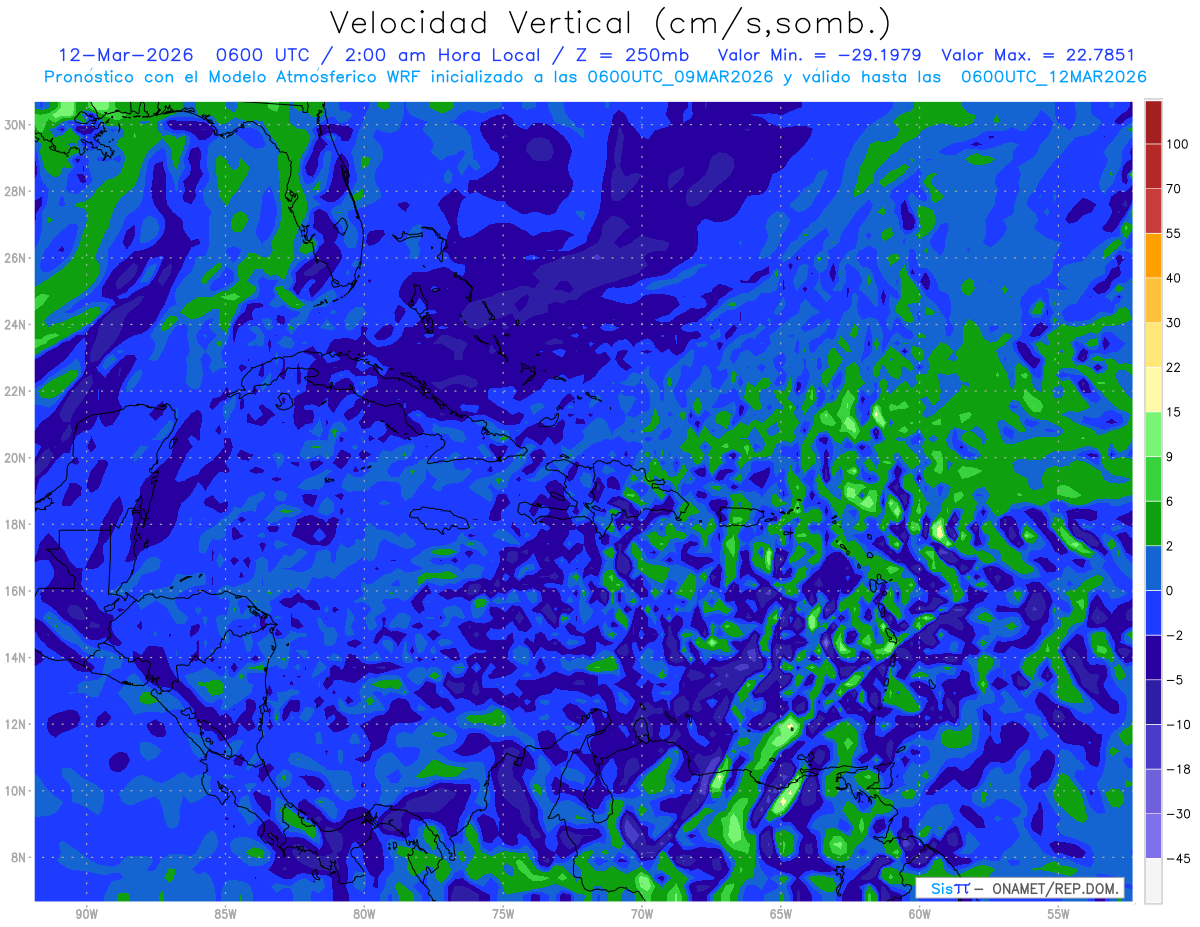The image size is (1200, 927).
Task: Click the '22N' latitude label
Action: point(17,391)
